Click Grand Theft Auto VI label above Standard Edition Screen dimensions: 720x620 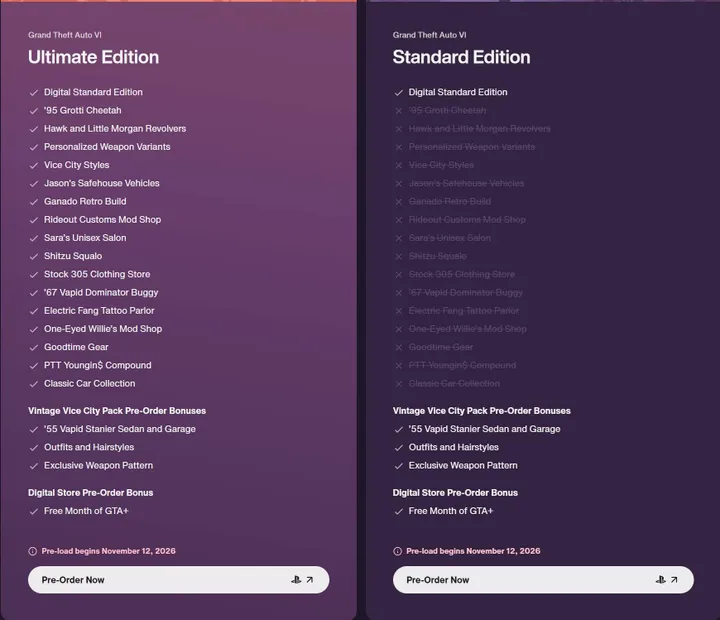(429, 35)
